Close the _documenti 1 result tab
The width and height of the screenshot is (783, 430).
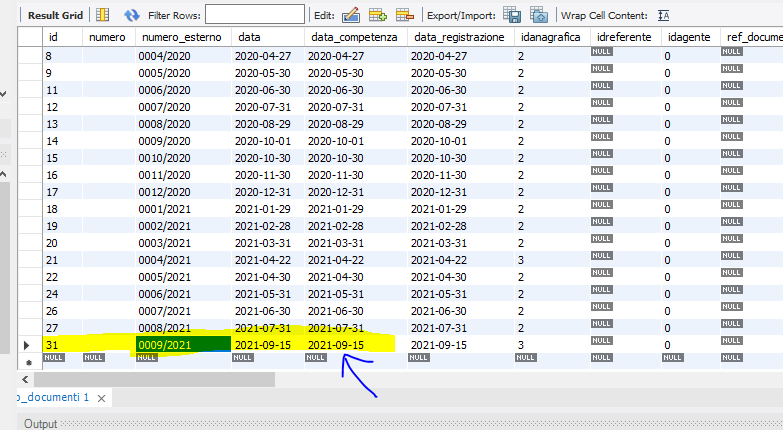101,398
